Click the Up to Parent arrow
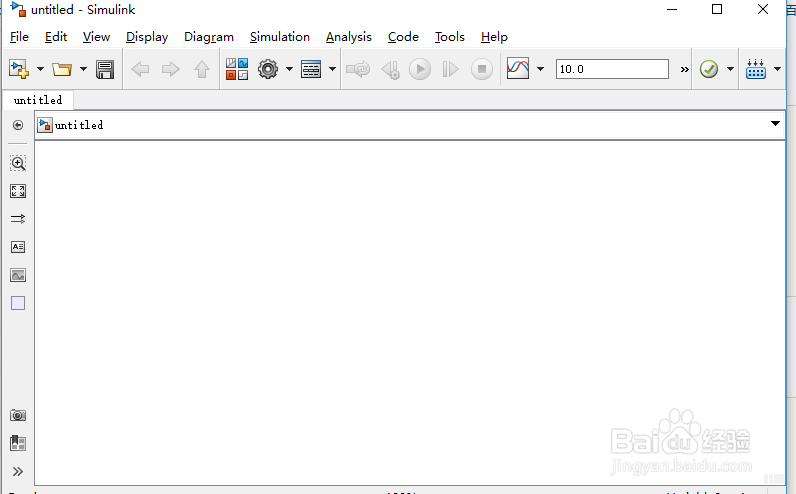This screenshot has width=796, height=494. [202, 69]
